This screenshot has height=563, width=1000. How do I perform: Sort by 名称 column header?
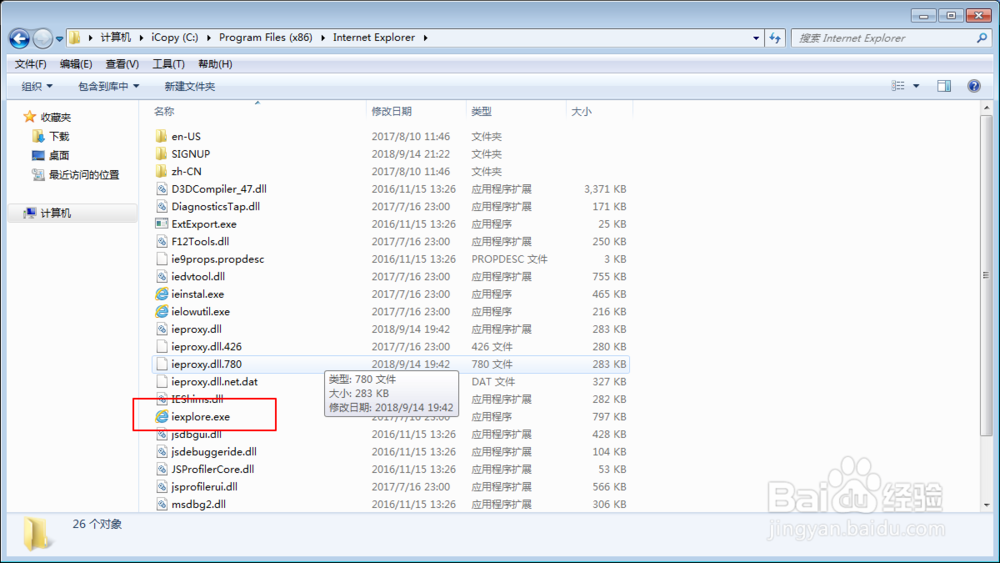pyautogui.click(x=164, y=111)
